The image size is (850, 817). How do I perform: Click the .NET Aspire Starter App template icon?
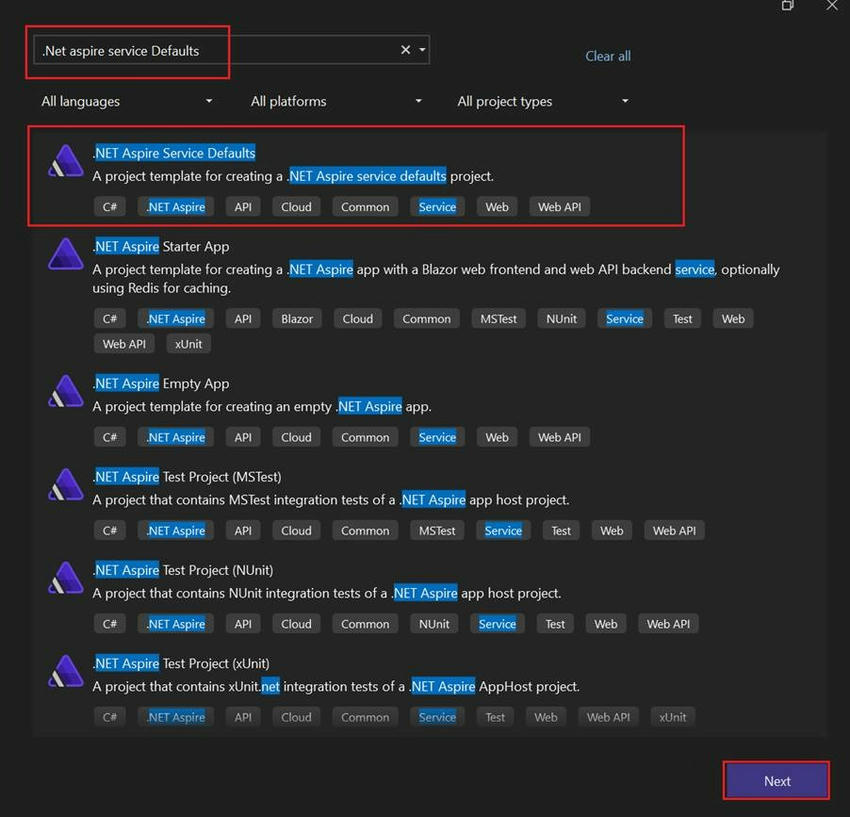(64, 254)
